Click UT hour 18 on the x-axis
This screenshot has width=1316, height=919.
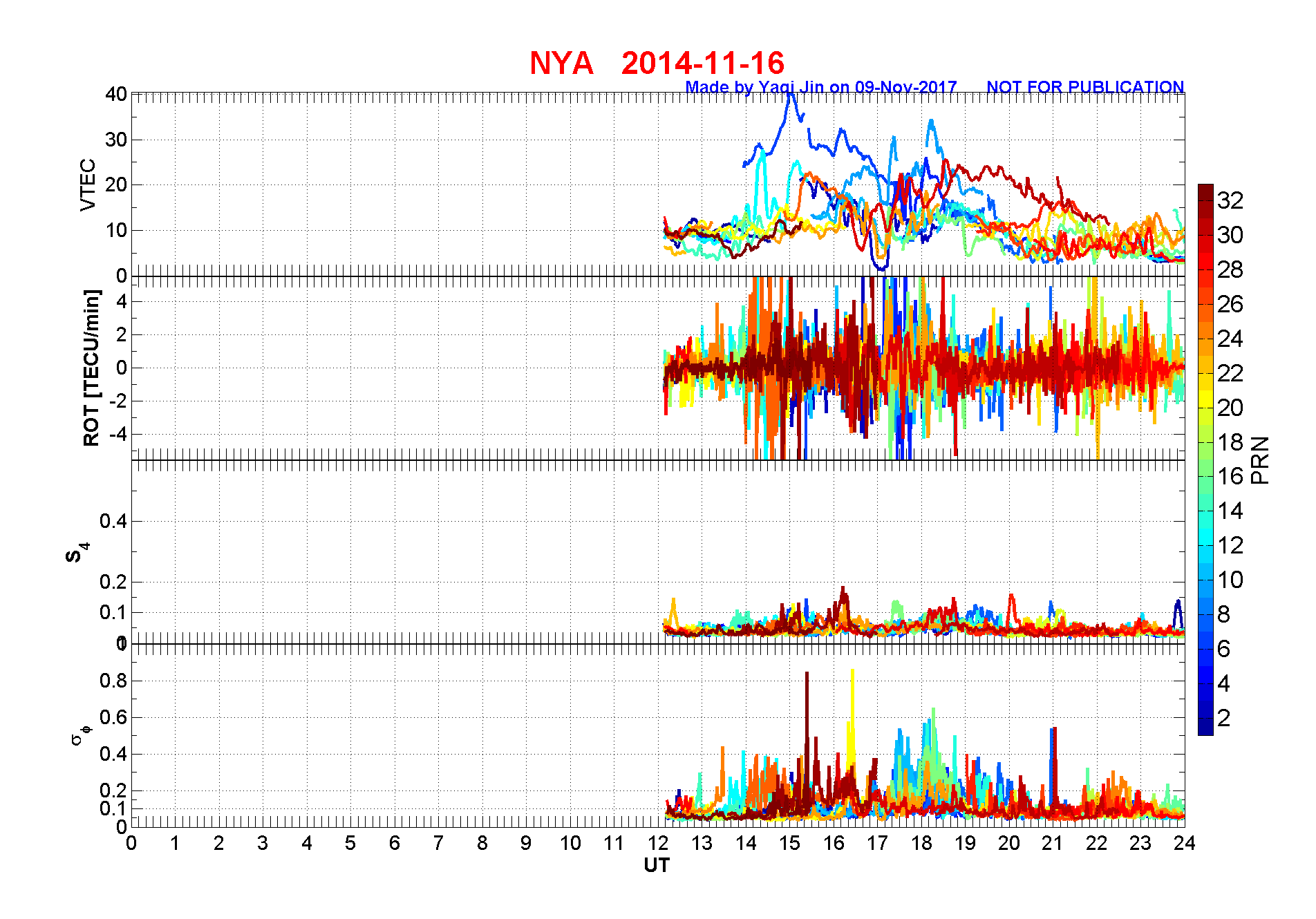921,843
